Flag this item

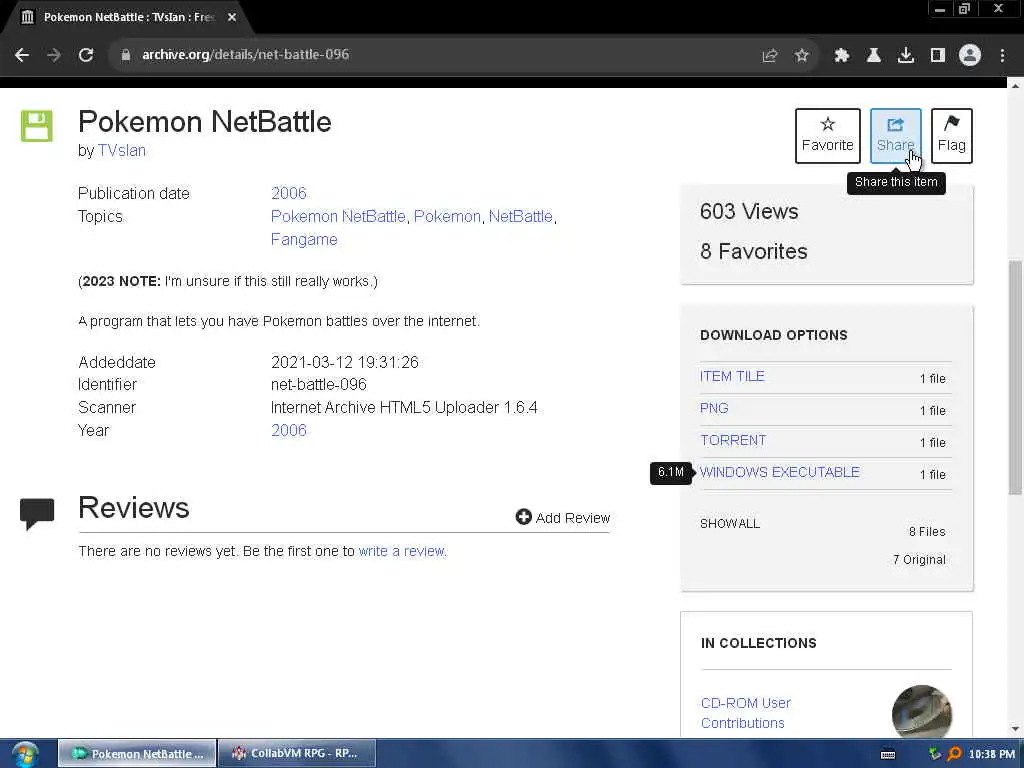point(952,136)
